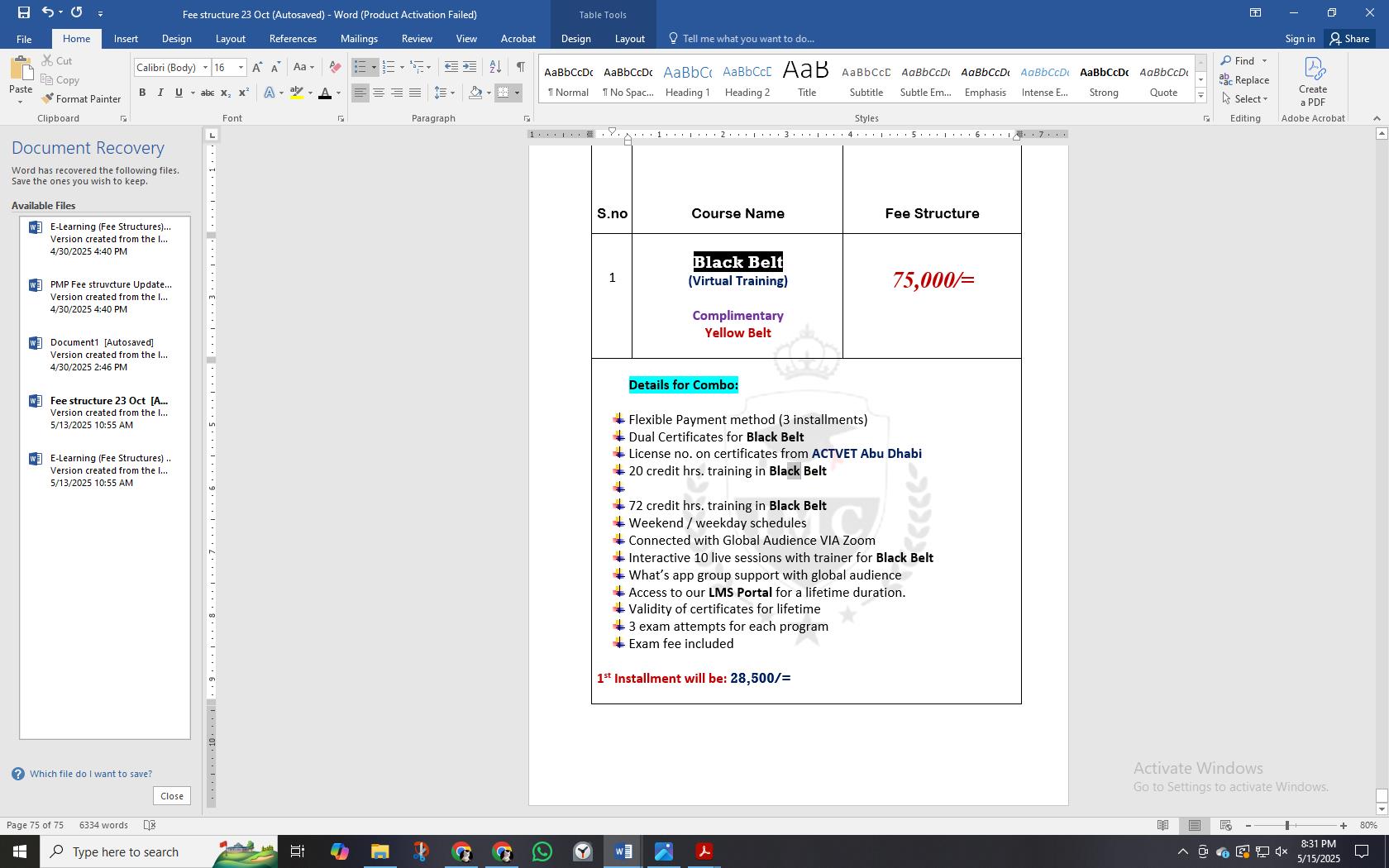Toggle Superscript formatting
The image size is (1389, 868).
[244, 93]
